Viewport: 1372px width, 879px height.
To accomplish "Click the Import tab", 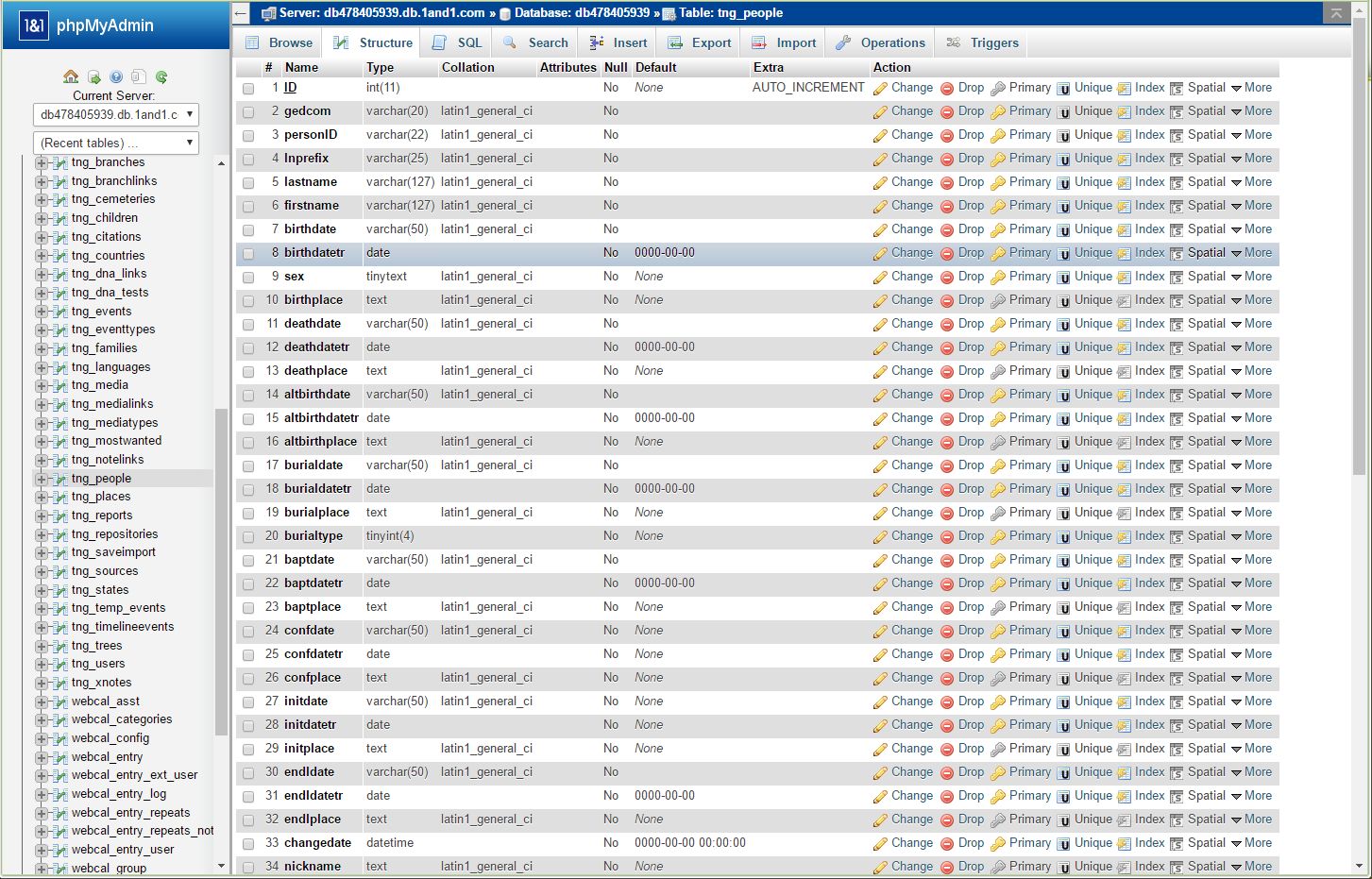I will point(784,42).
